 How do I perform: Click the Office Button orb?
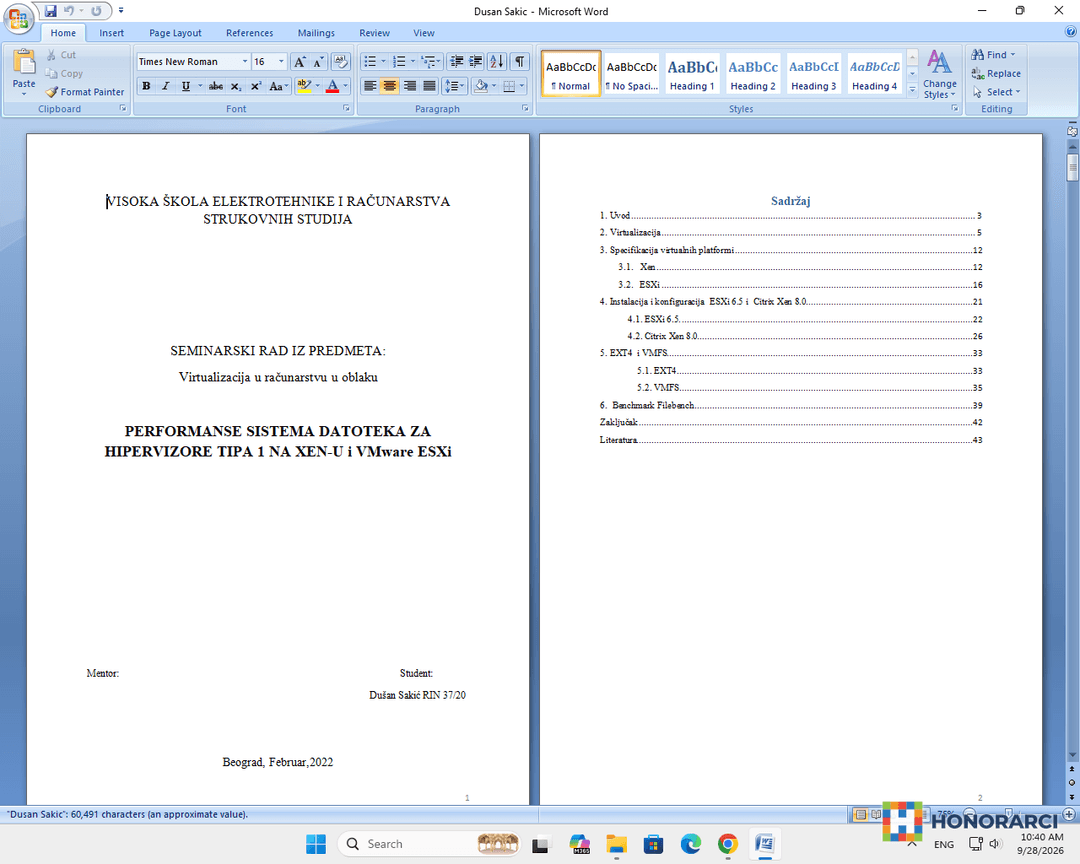pyautogui.click(x=19, y=19)
